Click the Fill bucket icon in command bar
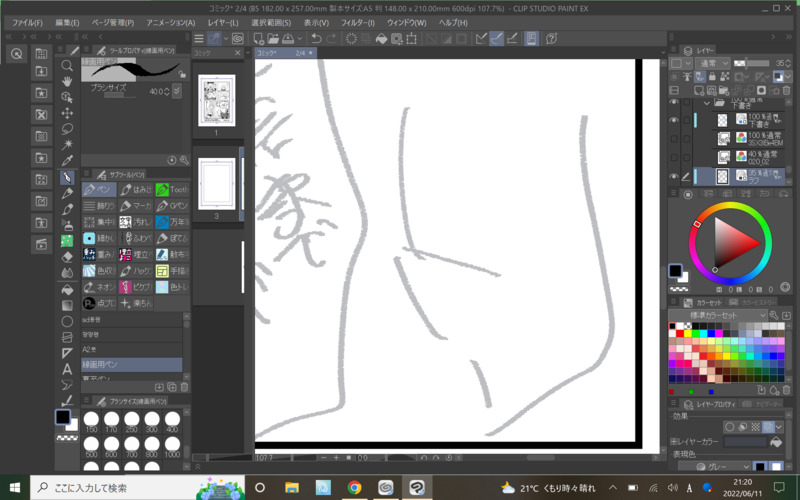The image size is (800, 500). pos(381,39)
